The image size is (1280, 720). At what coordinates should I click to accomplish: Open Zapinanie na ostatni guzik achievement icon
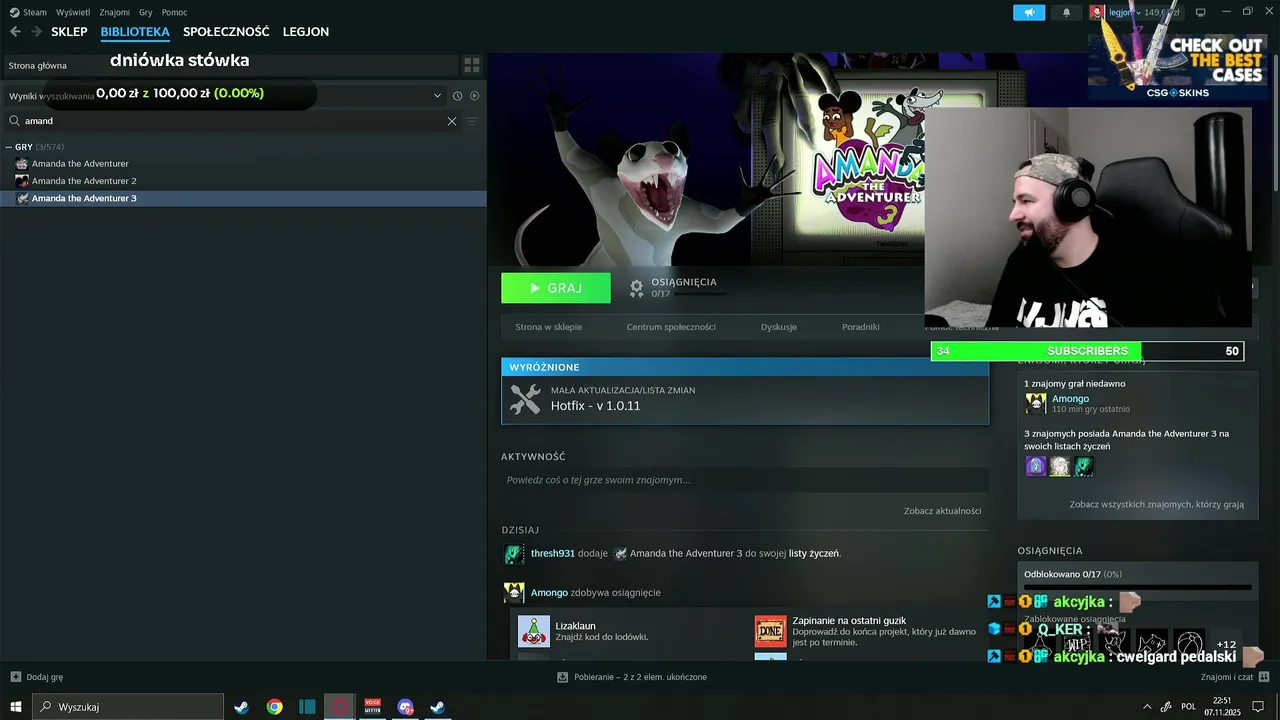(771, 631)
